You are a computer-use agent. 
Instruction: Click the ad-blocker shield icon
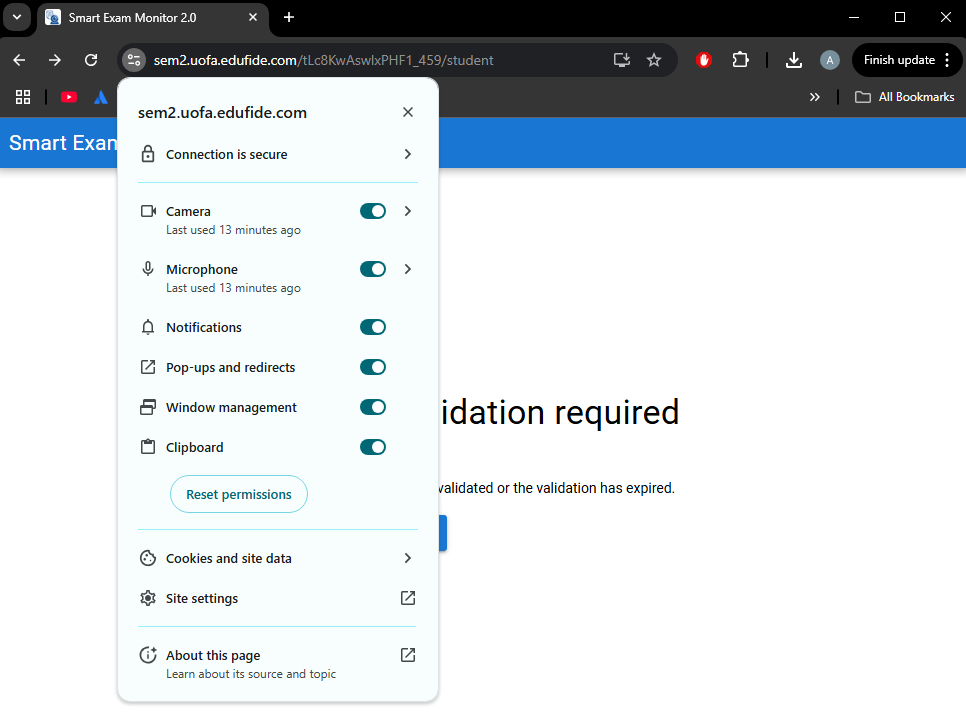coord(703,60)
